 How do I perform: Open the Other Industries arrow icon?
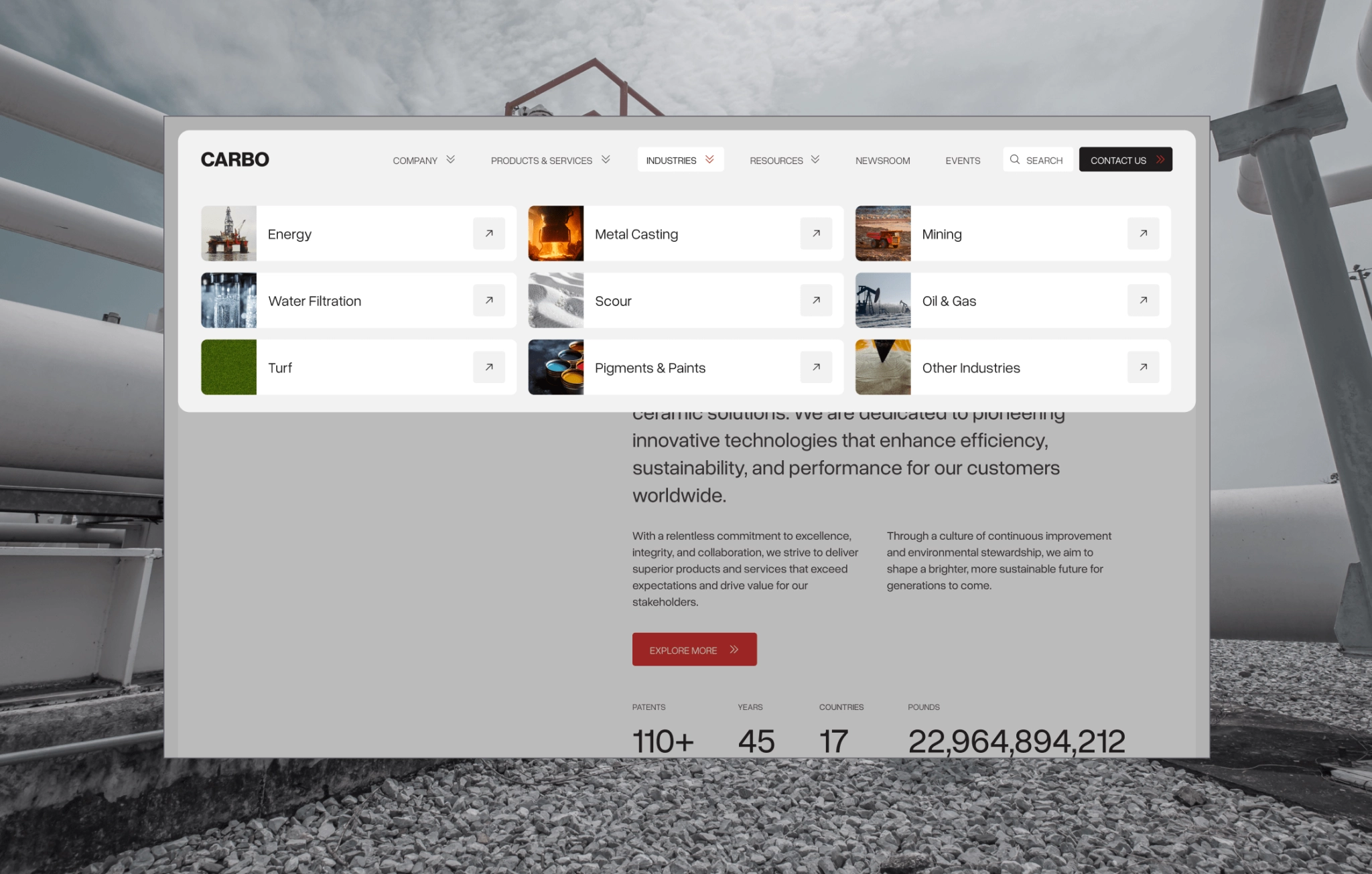(x=1144, y=367)
